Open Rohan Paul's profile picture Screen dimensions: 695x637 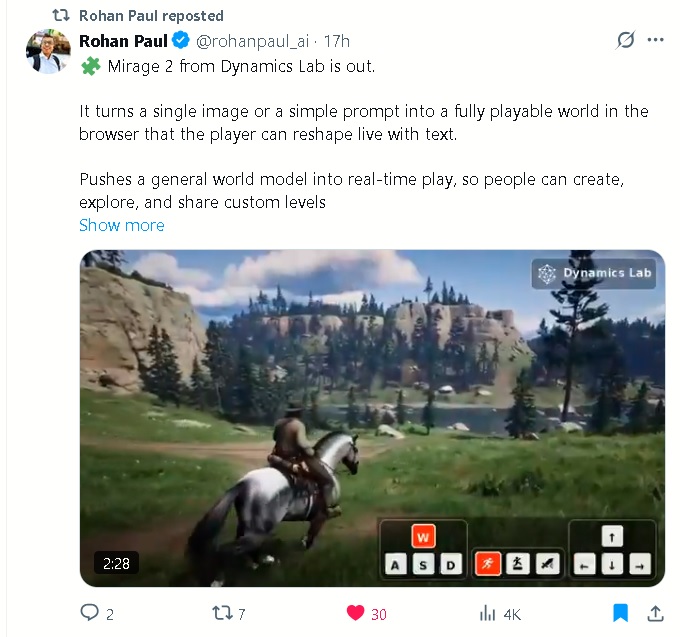(48, 51)
